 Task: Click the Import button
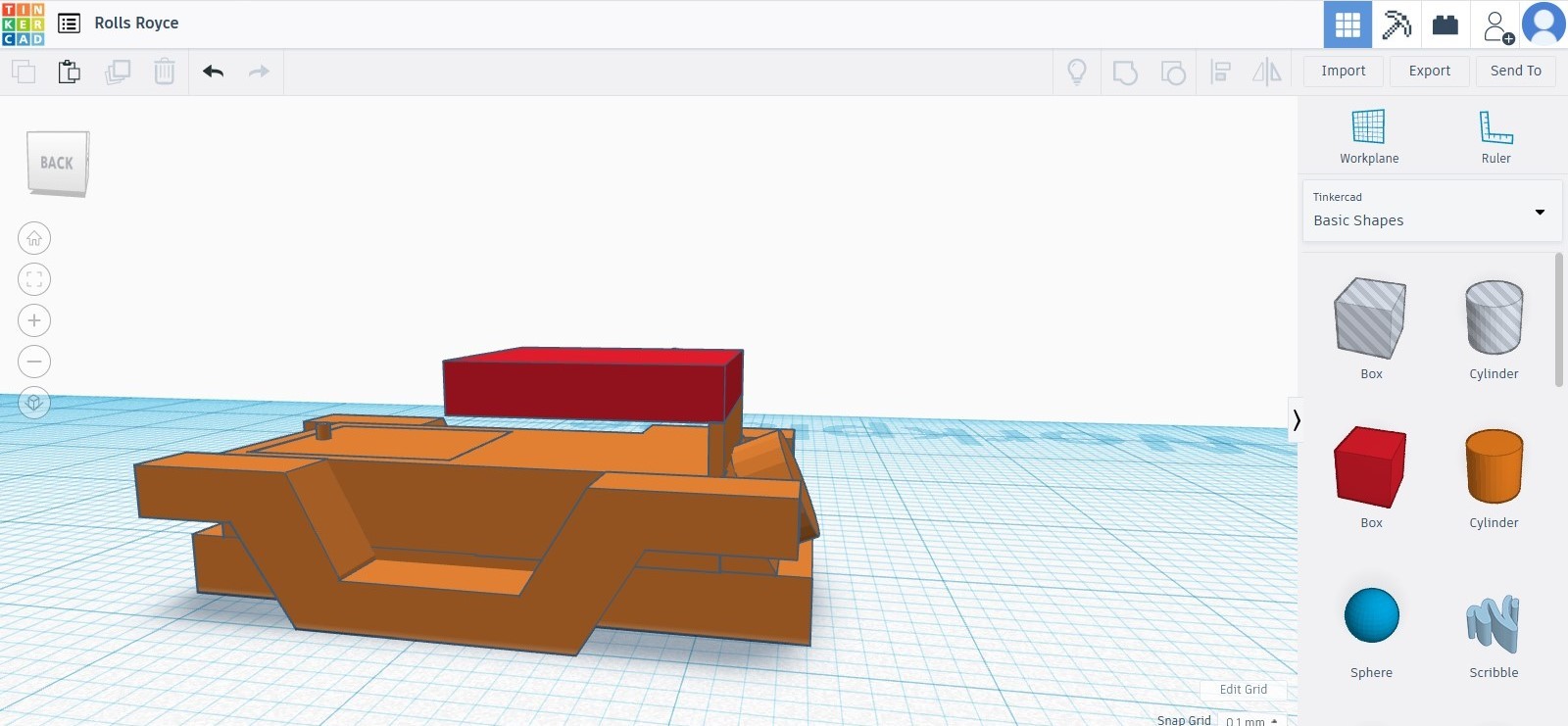1344,71
